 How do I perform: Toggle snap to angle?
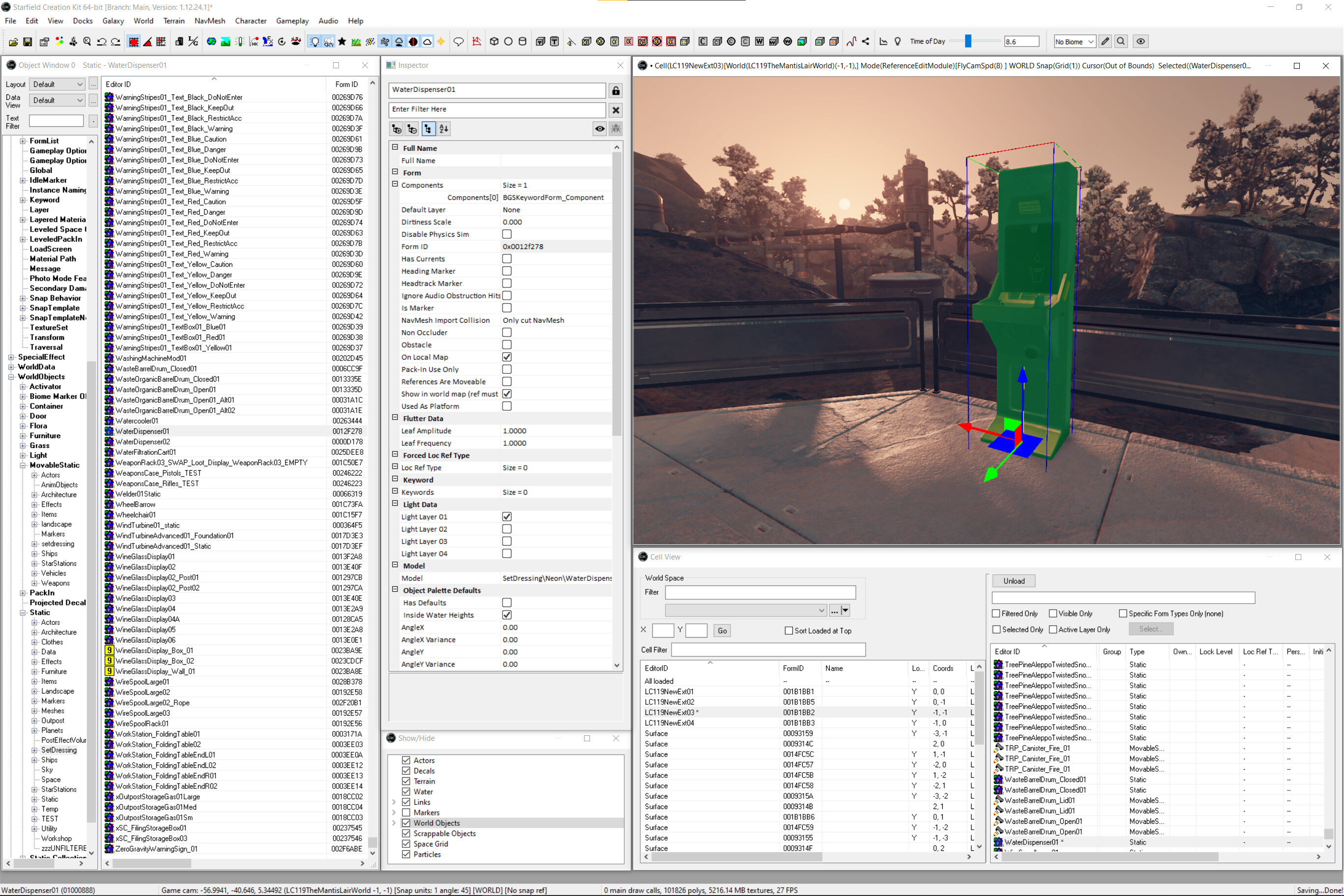(148, 41)
